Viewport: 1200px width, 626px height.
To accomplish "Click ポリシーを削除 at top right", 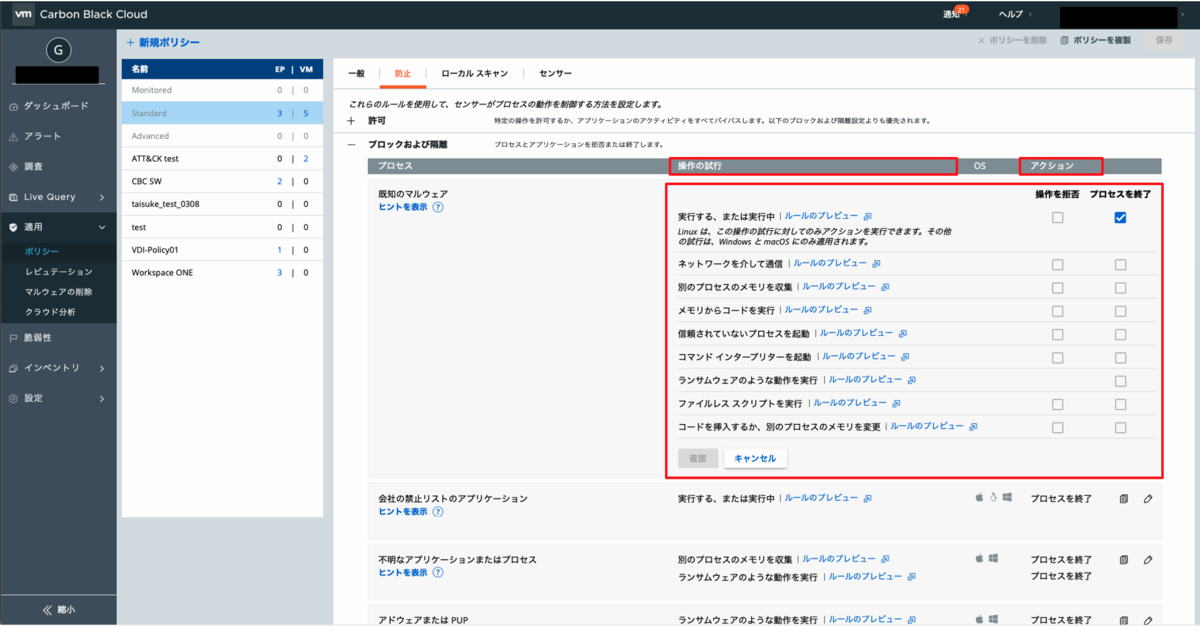I will [1012, 41].
